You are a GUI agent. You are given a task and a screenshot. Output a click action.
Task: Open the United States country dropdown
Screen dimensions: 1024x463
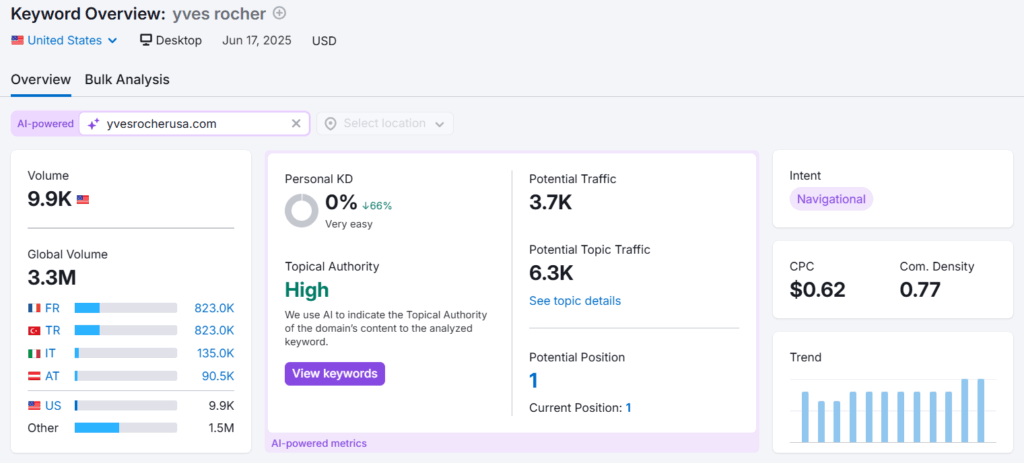tap(65, 40)
